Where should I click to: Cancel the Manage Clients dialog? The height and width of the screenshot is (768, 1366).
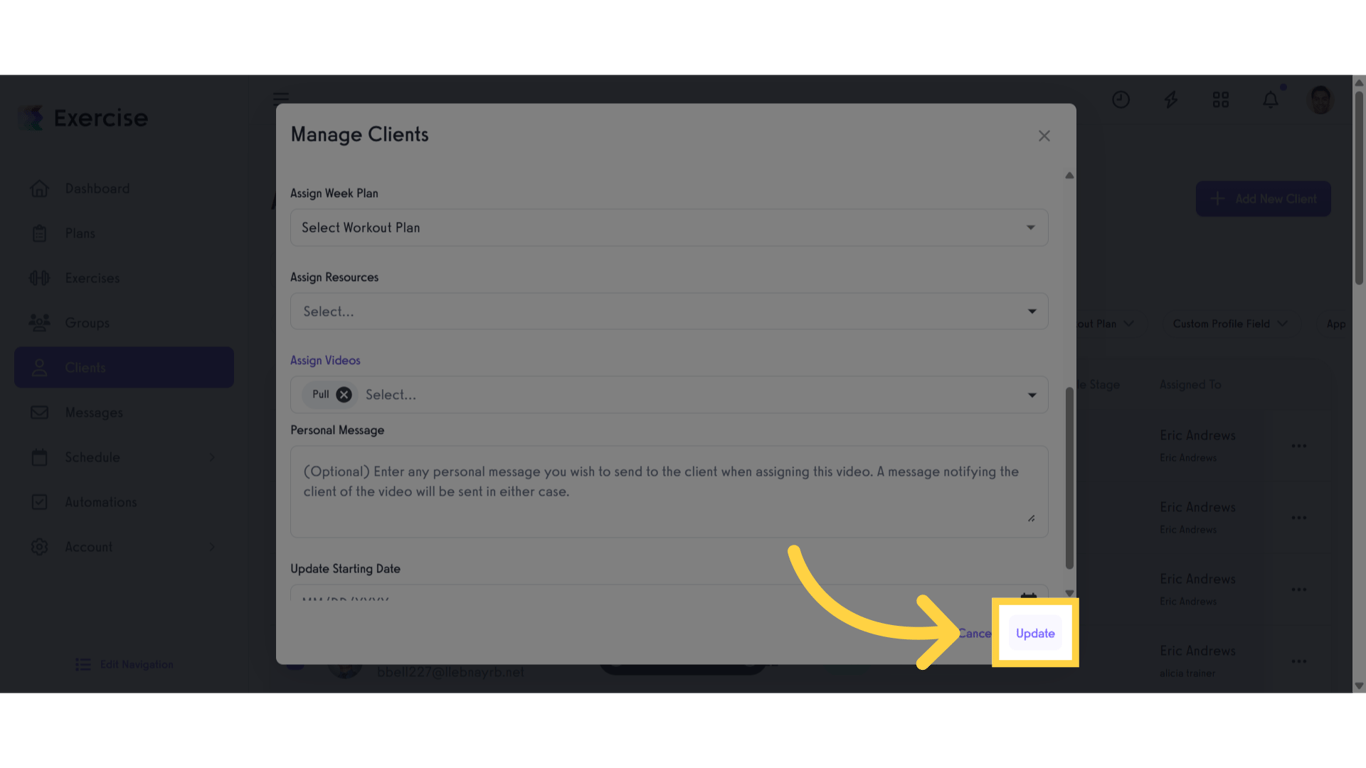(x=975, y=633)
